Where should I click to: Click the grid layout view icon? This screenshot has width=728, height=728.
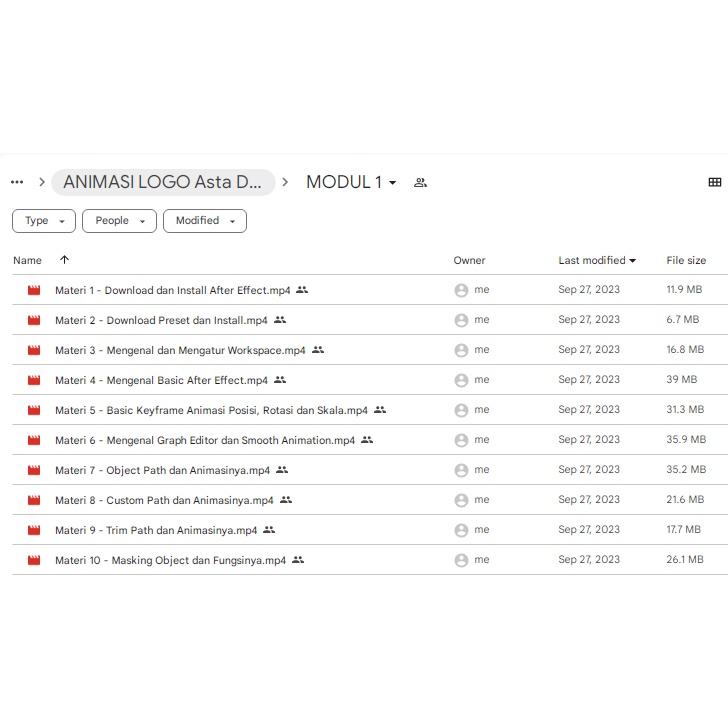coord(714,182)
